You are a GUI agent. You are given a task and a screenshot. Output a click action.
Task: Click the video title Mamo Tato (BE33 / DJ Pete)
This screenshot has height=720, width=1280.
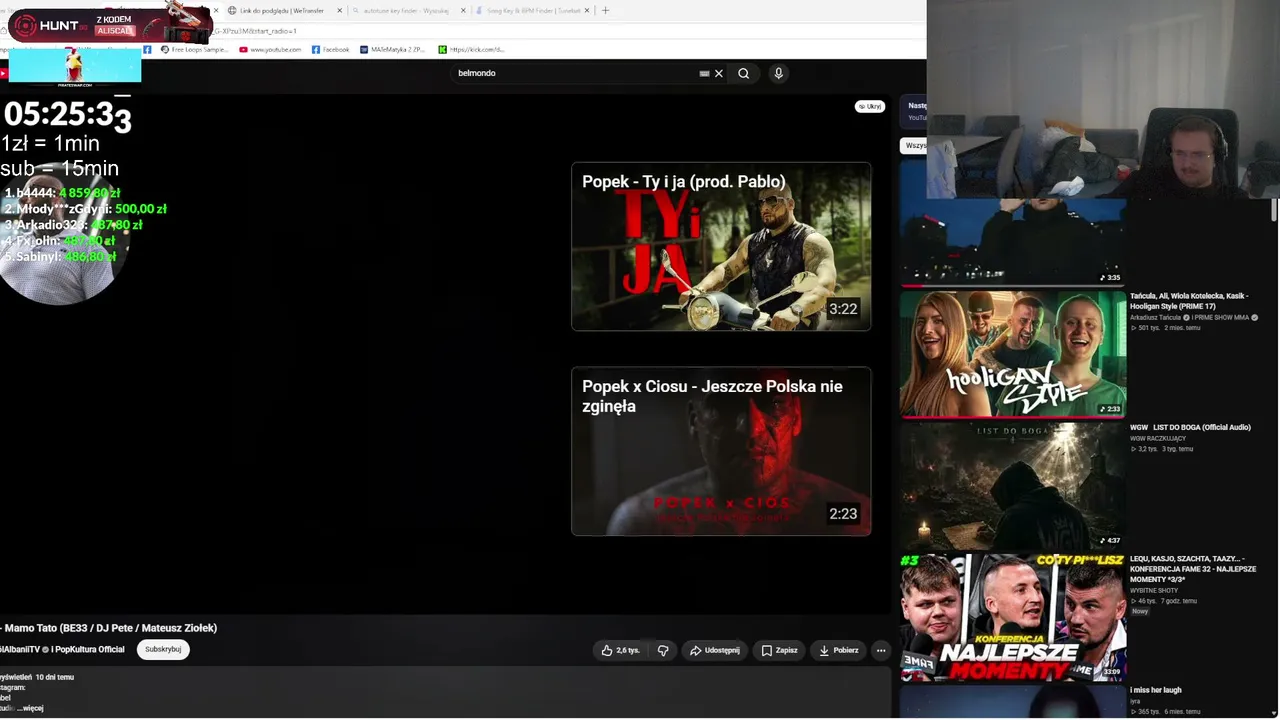[111, 628]
